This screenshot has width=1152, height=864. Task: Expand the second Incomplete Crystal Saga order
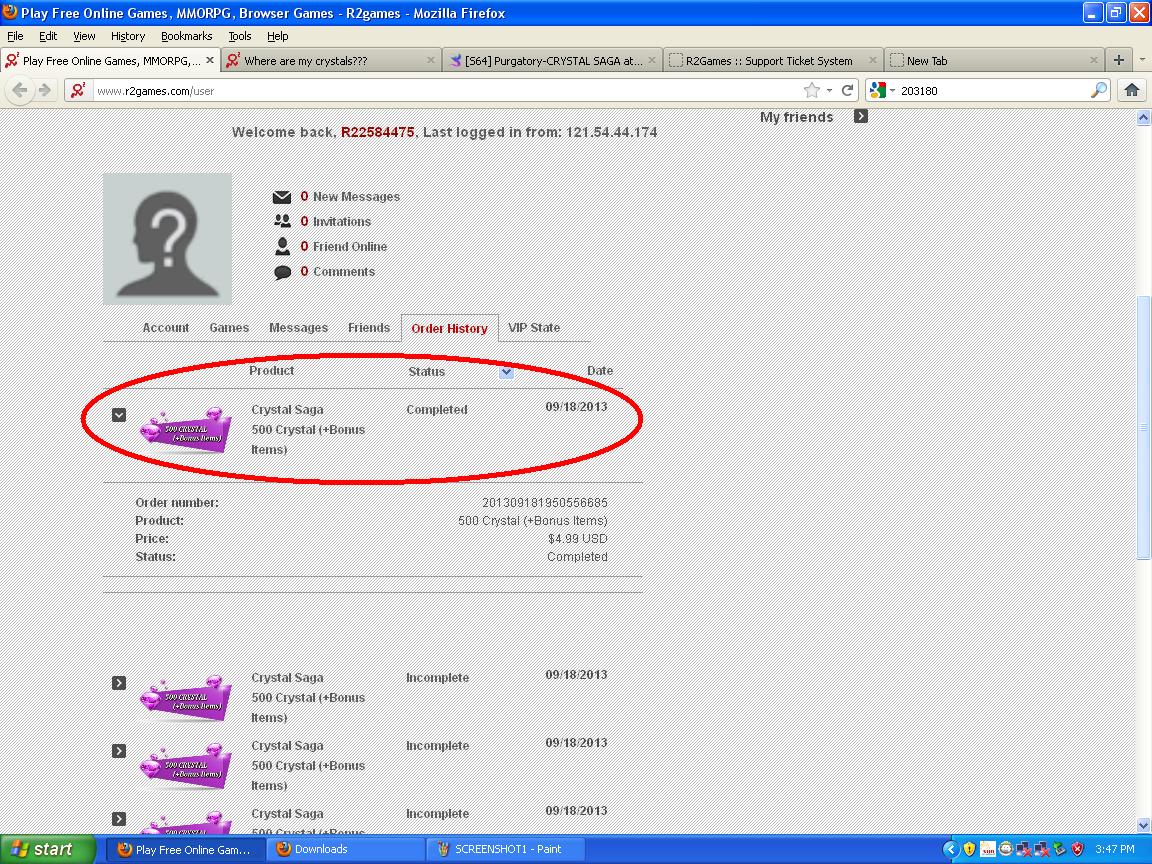click(119, 751)
